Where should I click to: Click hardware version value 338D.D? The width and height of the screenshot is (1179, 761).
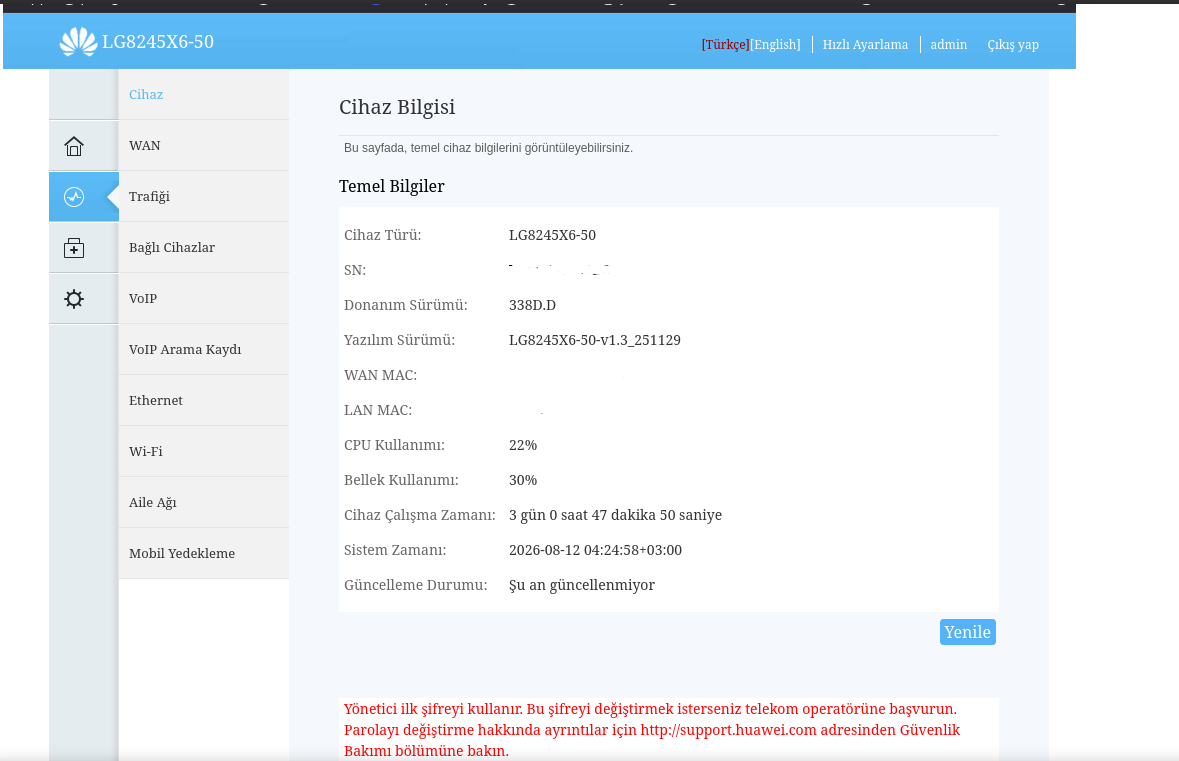click(532, 305)
